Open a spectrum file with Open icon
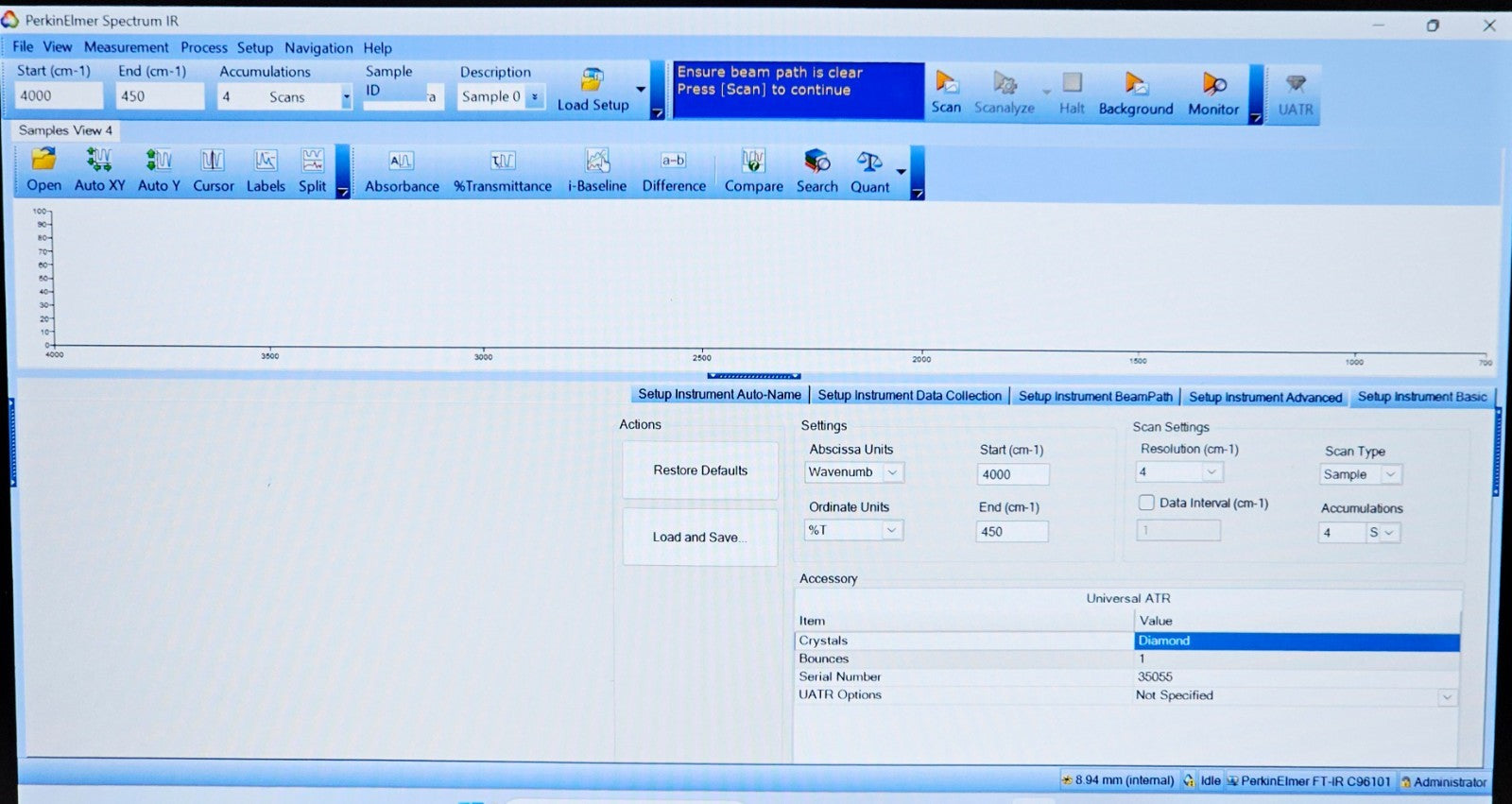 43,159
